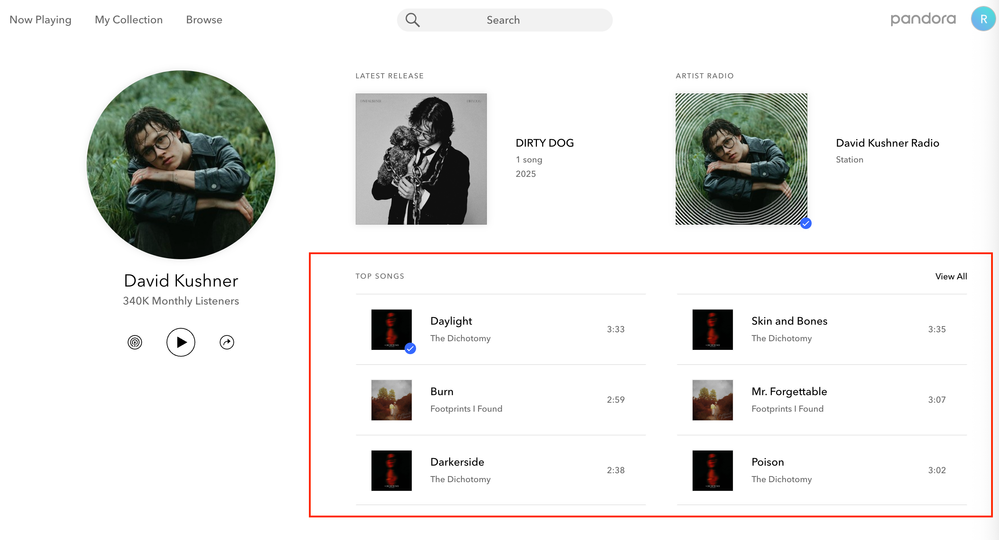Image resolution: width=999 pixels, height=540 pixels.
Task: Open the DIRTY DOG release title
Action: [x=544, y=143]
